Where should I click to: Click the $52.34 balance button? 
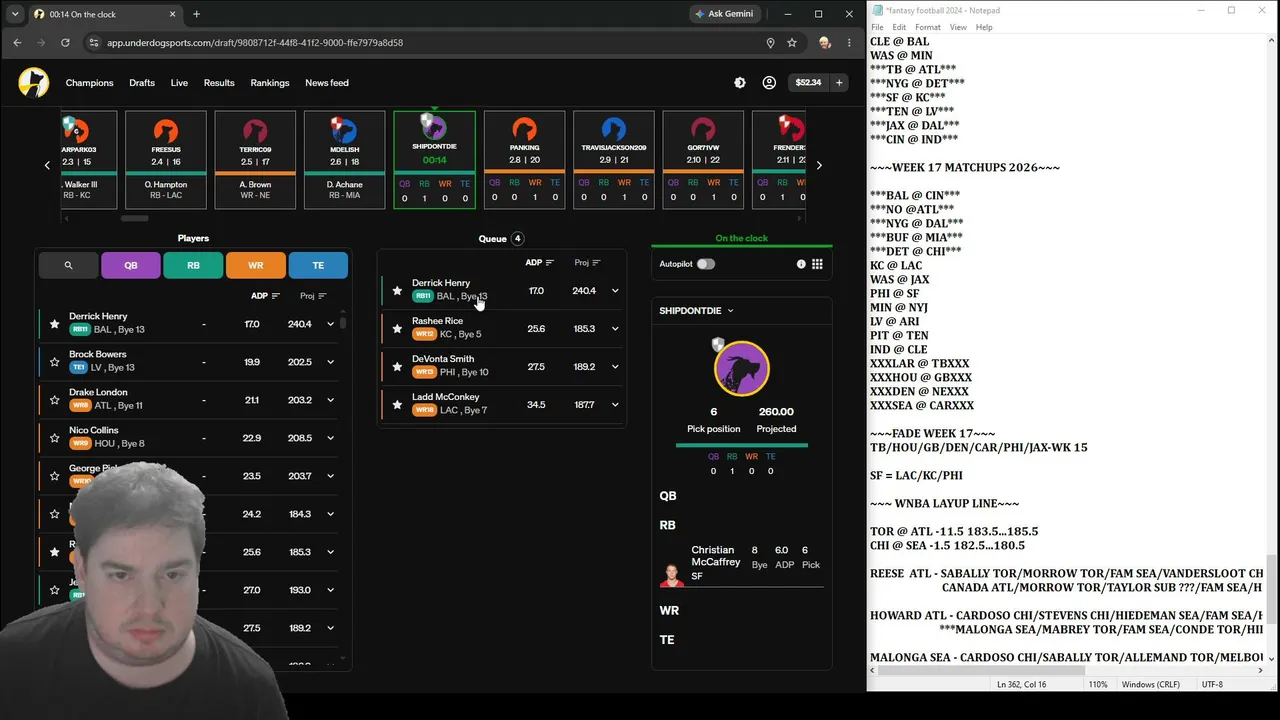pyautogui.click(x=806, y=83)
